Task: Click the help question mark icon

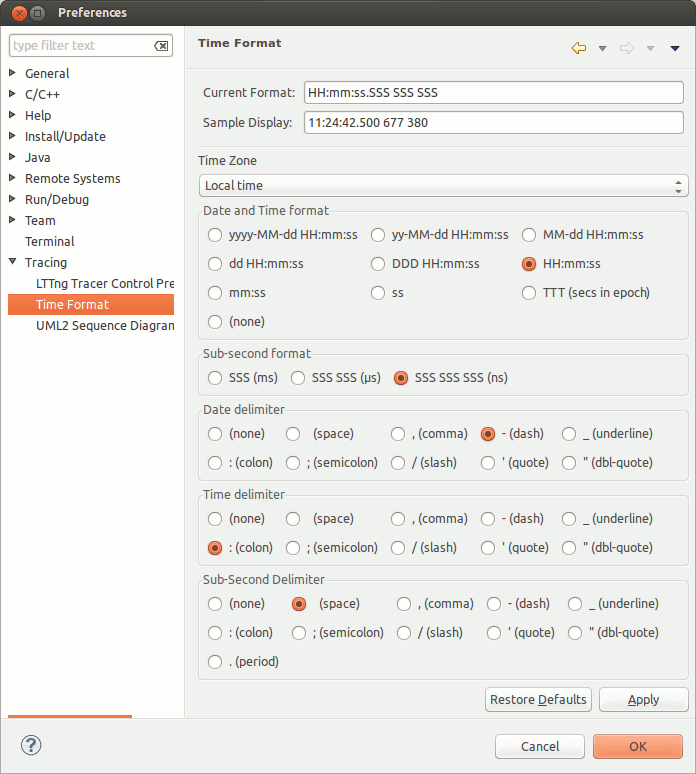Action: (31, 745)
